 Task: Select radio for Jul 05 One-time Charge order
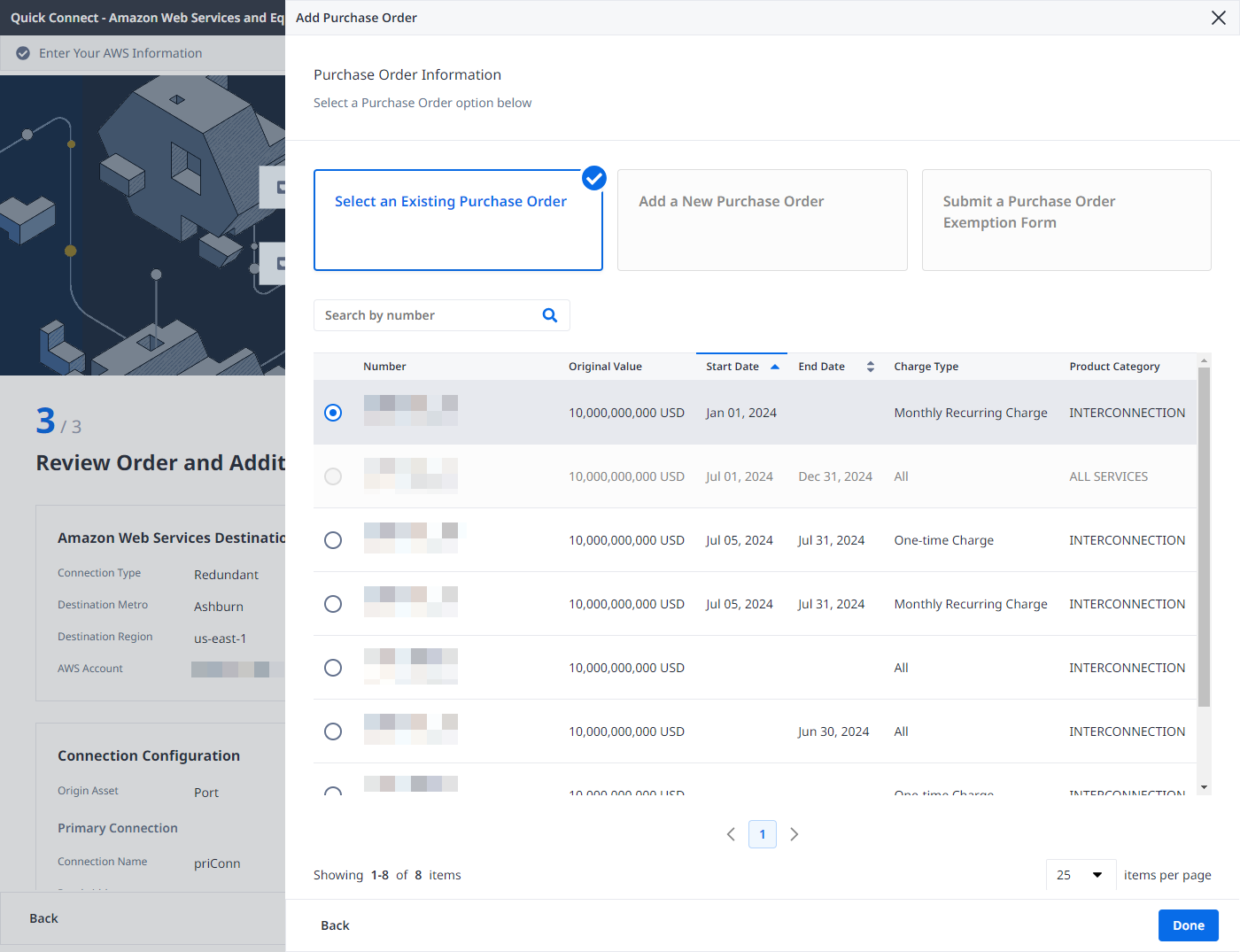[333, 540]
